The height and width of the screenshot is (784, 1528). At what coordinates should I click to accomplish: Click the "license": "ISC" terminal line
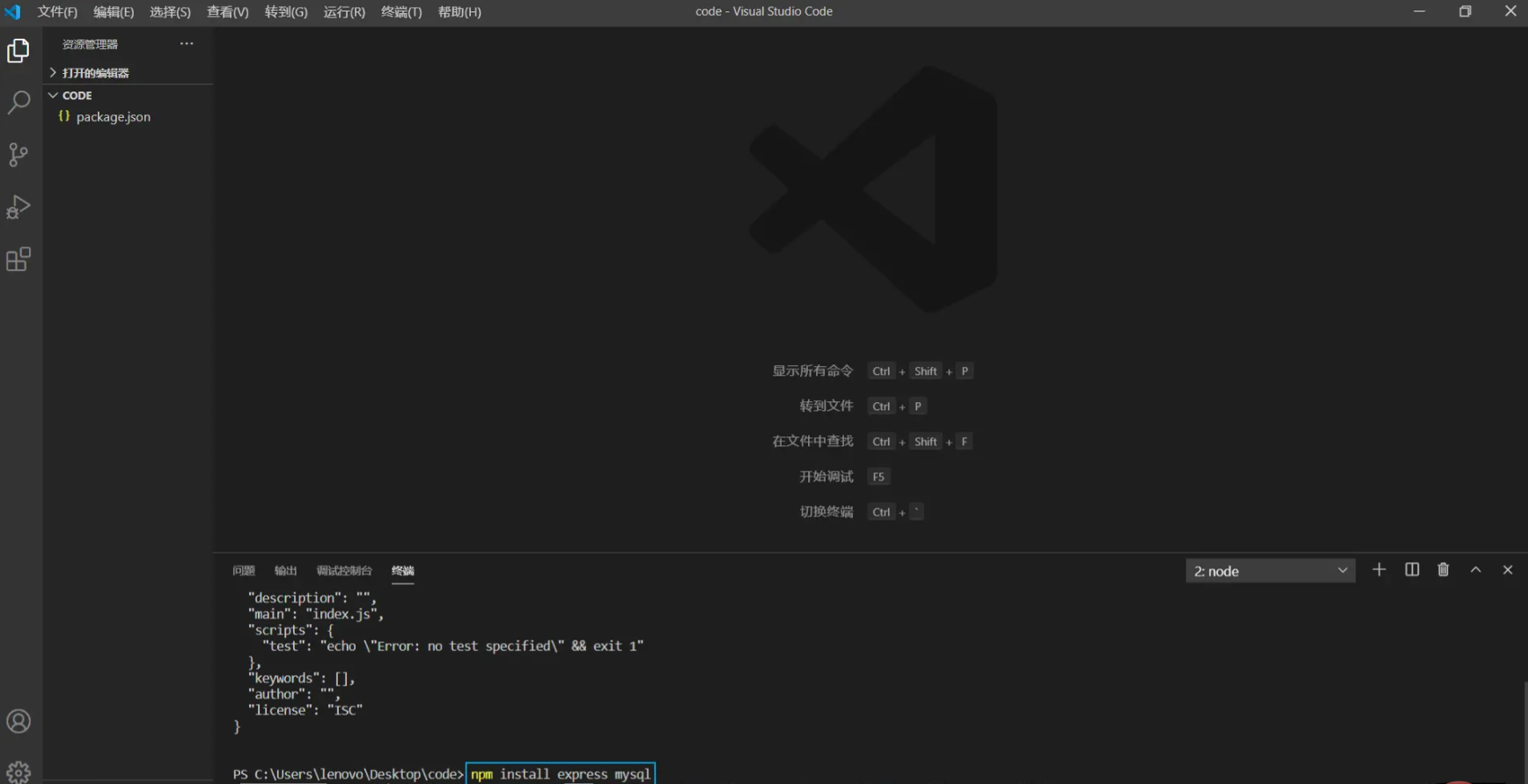305,710
